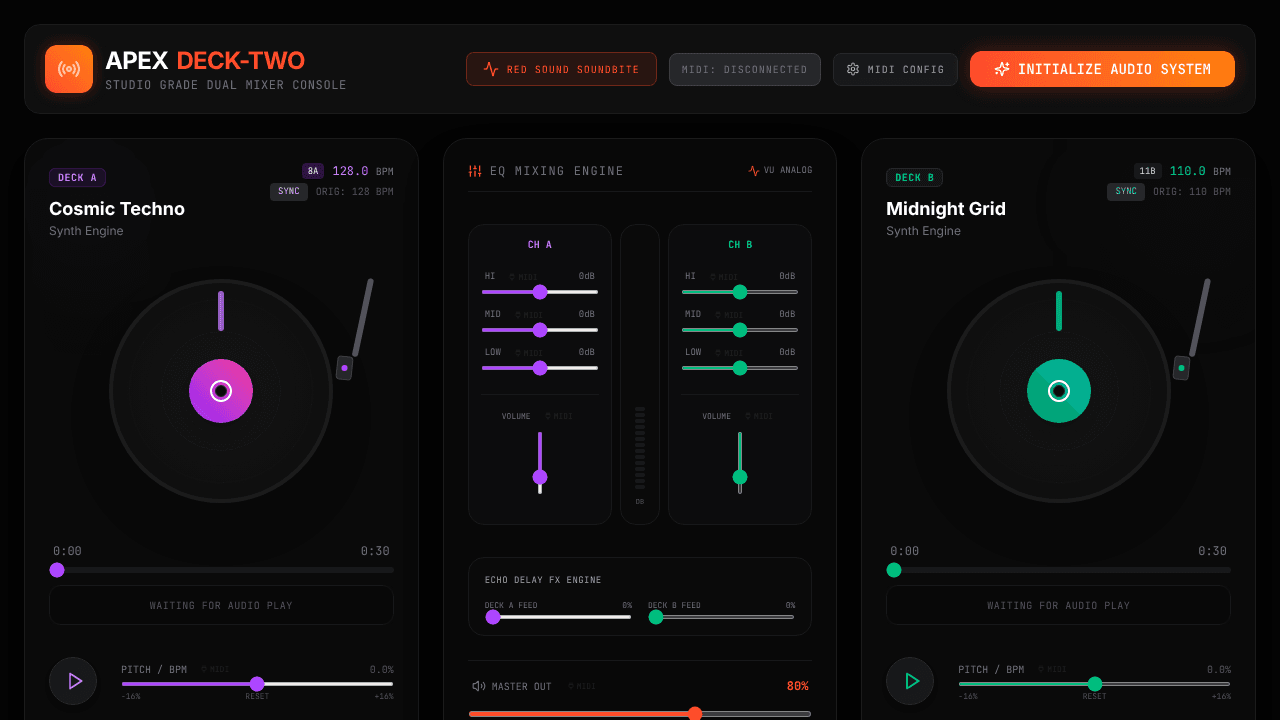Image resolution: width=1280 pixels, height=720 pixels.
Task: Click the Cosmic Techno vinyl center label
Action: (221, 391)
